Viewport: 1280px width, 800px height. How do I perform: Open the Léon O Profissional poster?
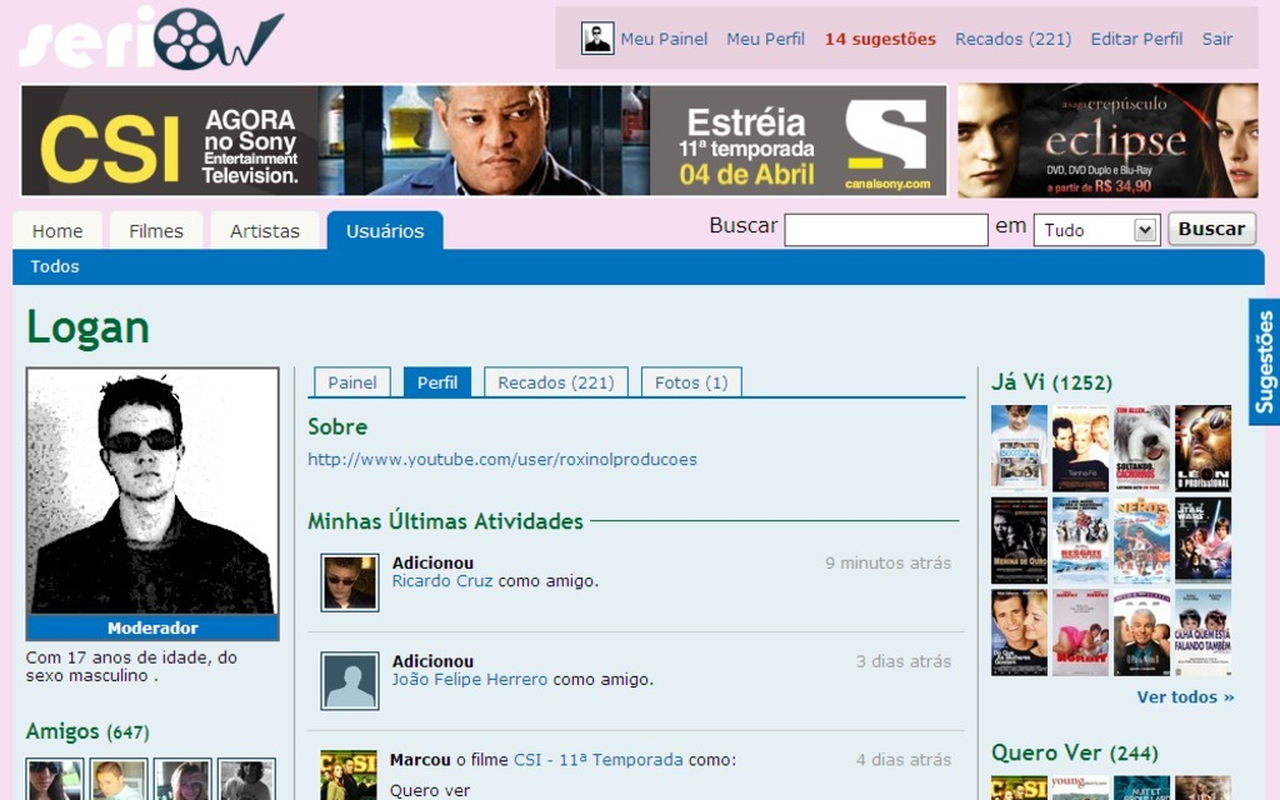(x=1203, y=448)
